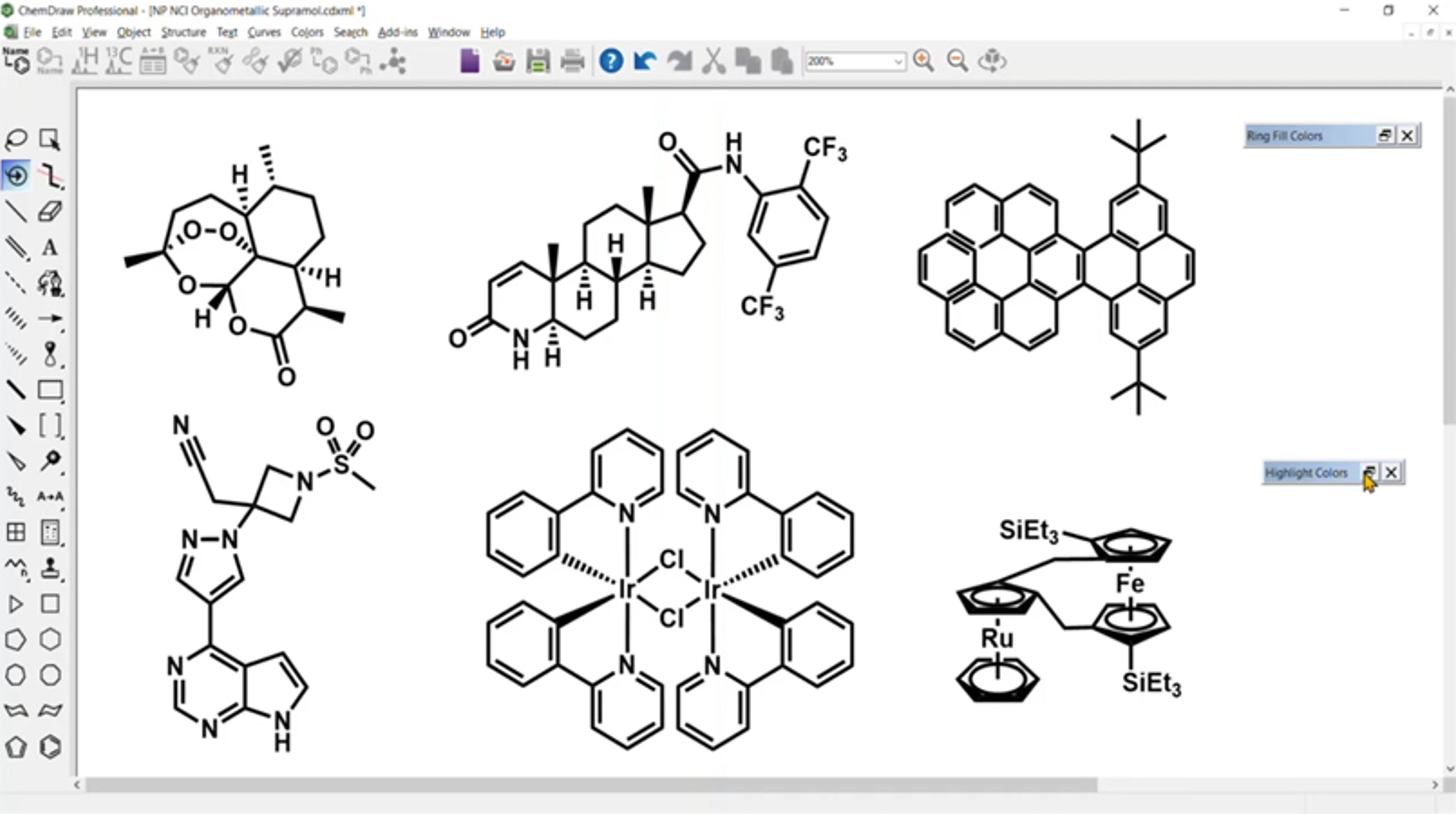Click the Save document icon
Screen dimensions: 1456x814
tap(538, 61)
